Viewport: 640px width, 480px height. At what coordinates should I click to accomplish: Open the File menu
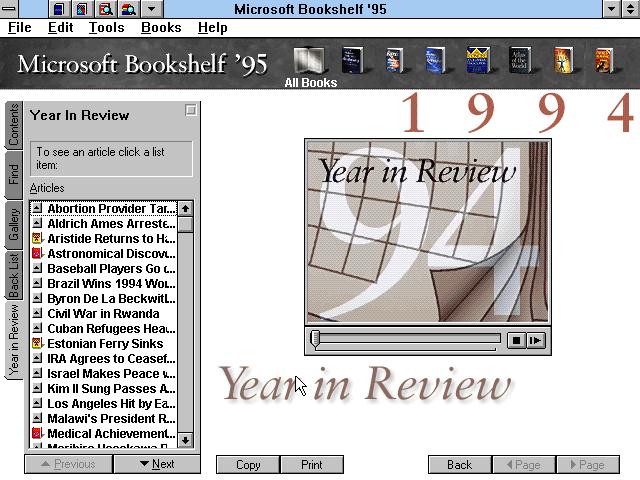[x=20, y=27]
